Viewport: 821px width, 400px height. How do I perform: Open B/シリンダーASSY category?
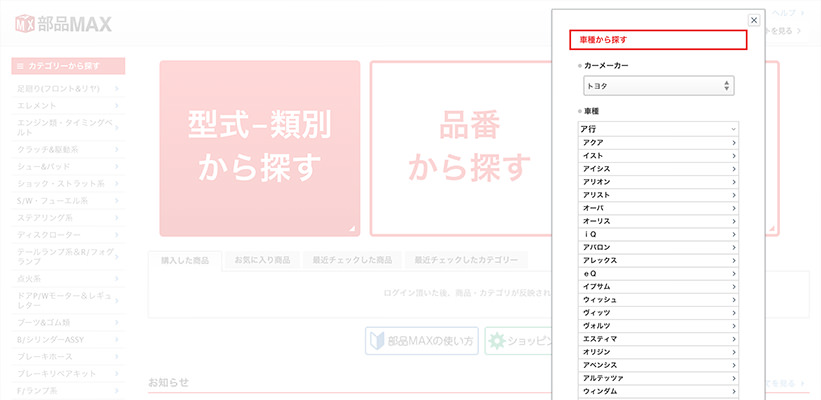click(x=68, y=340)
